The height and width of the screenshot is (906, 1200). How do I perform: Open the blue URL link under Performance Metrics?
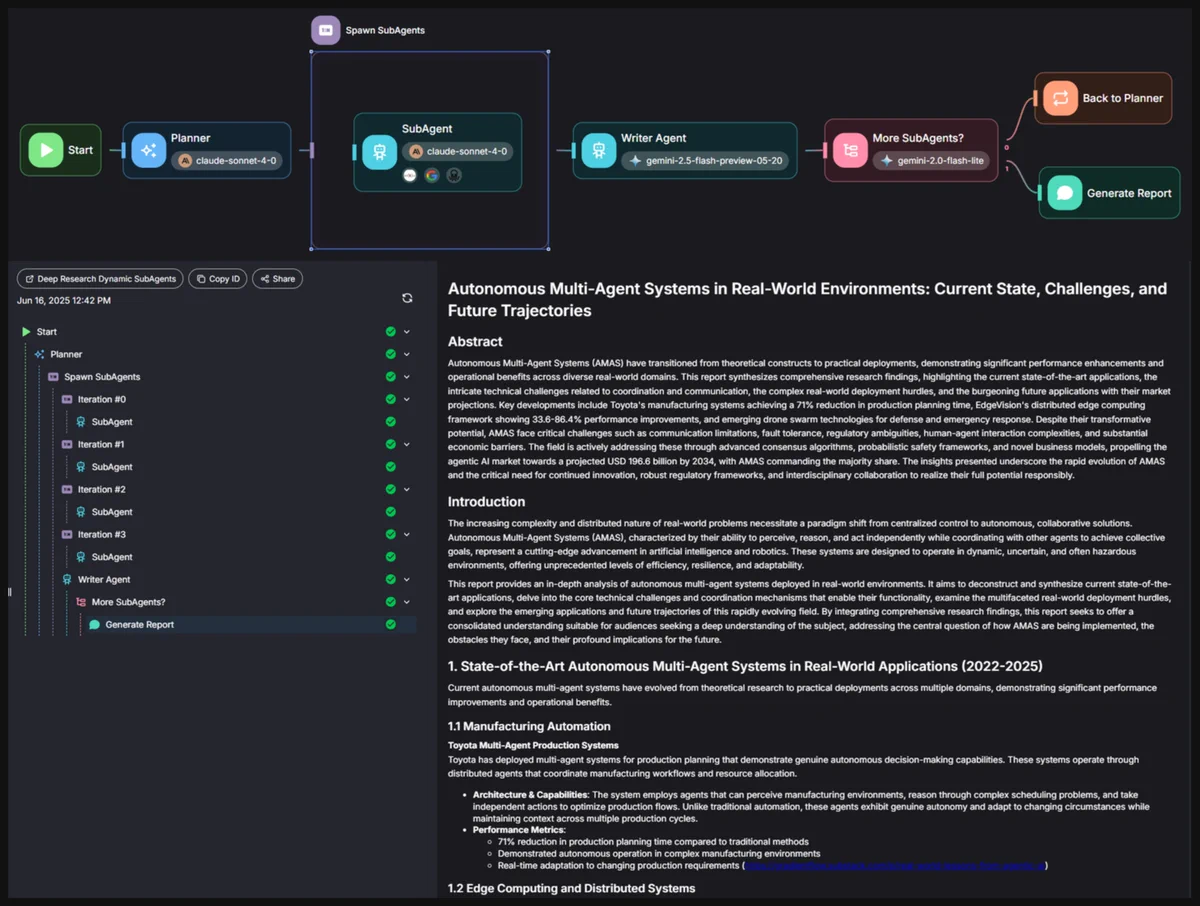point(895,866)
